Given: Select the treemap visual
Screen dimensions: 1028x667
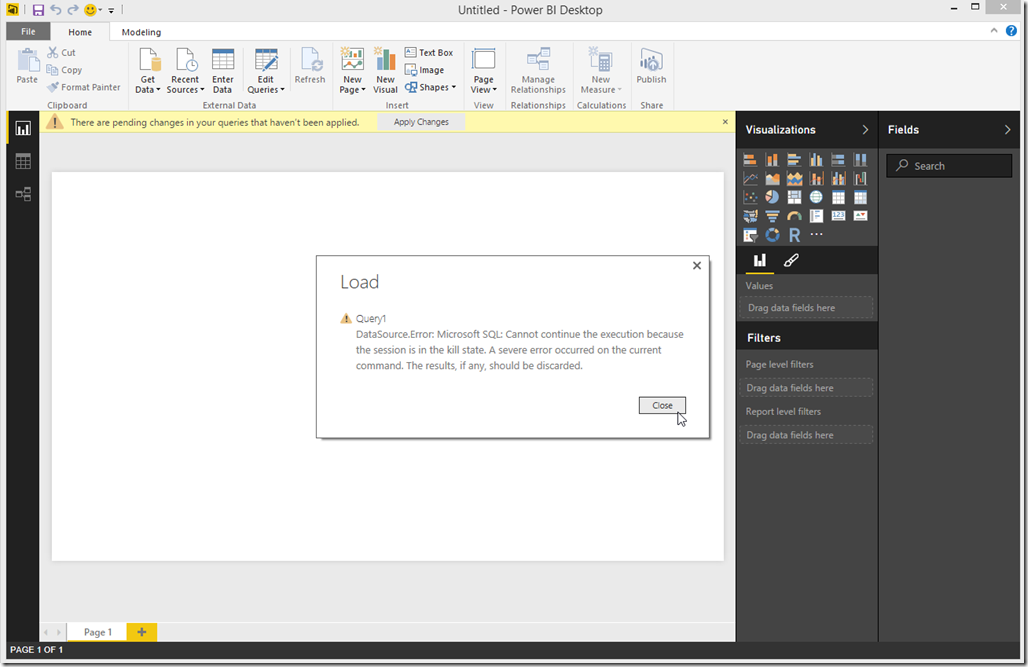Looking at the screenshot, I should pyautogui.click(x=794, y=197).
